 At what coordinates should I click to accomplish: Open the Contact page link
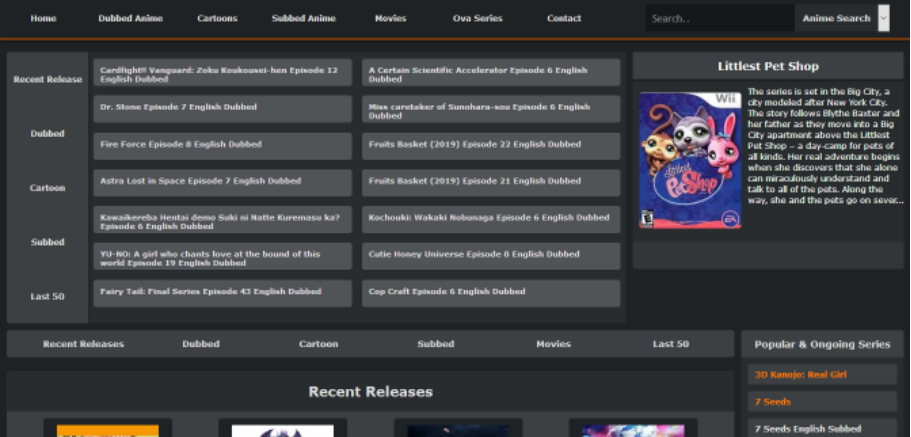[564, 18]
